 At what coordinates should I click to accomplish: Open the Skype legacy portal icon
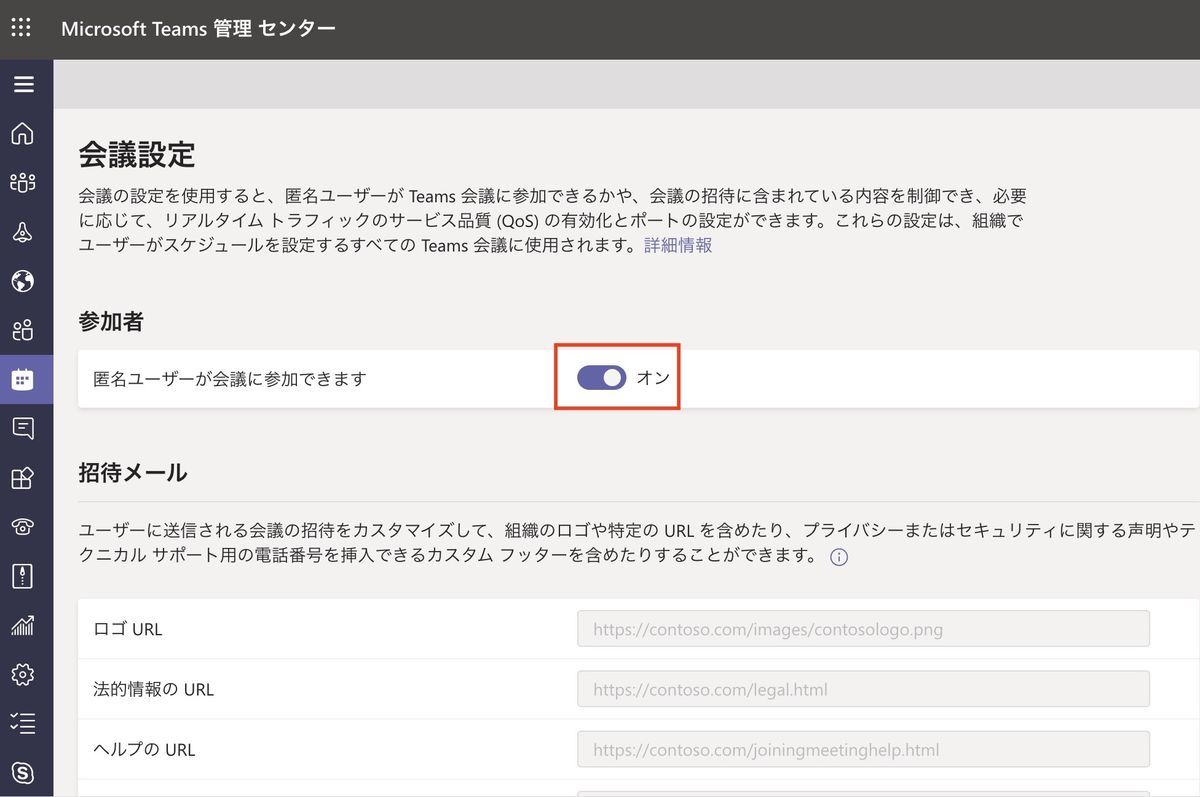pyautogui.click(x=23, y=772)
